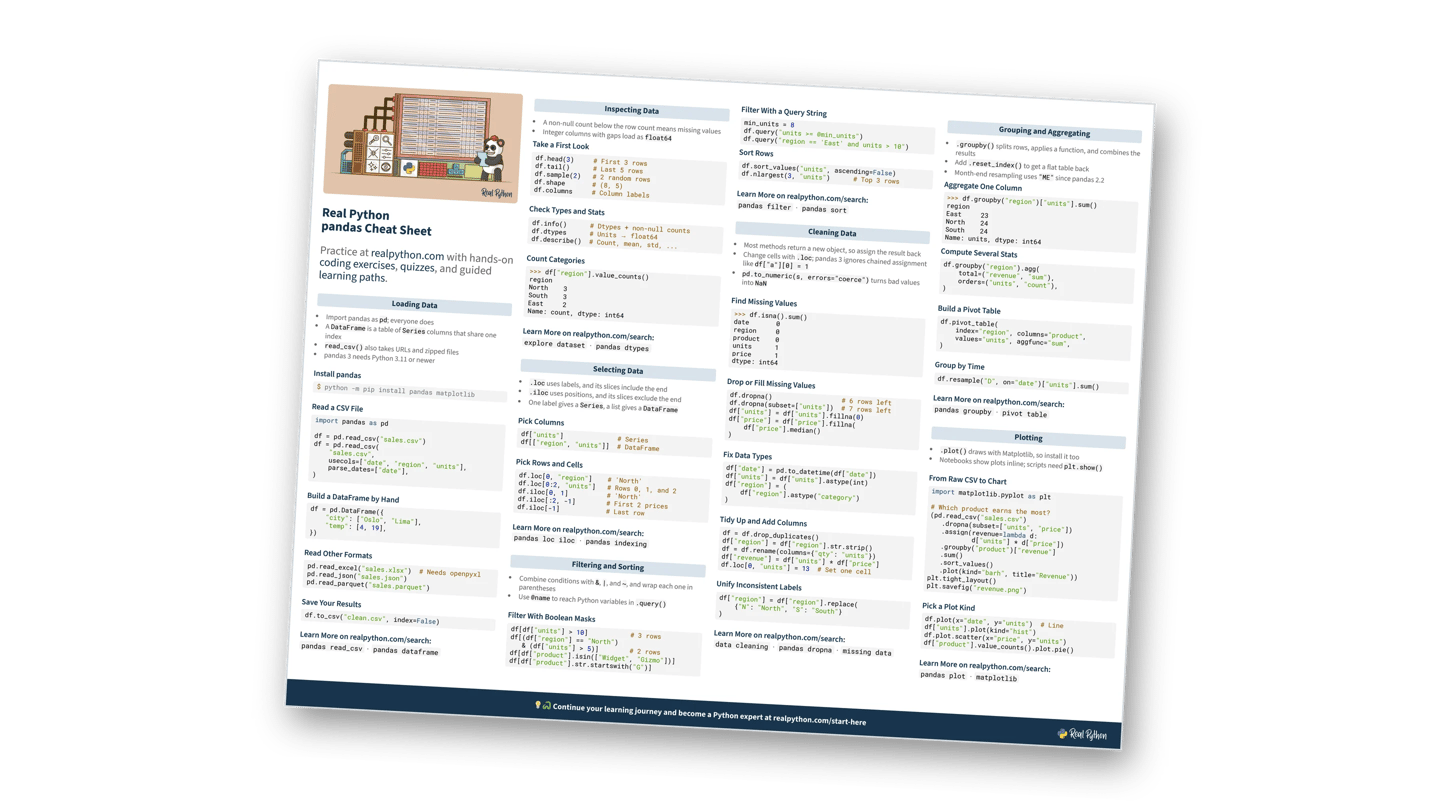The width and height of the screenshot is (1440, 810).
Task: Click the "Plotting" section header
Action: click(1028, 438)
